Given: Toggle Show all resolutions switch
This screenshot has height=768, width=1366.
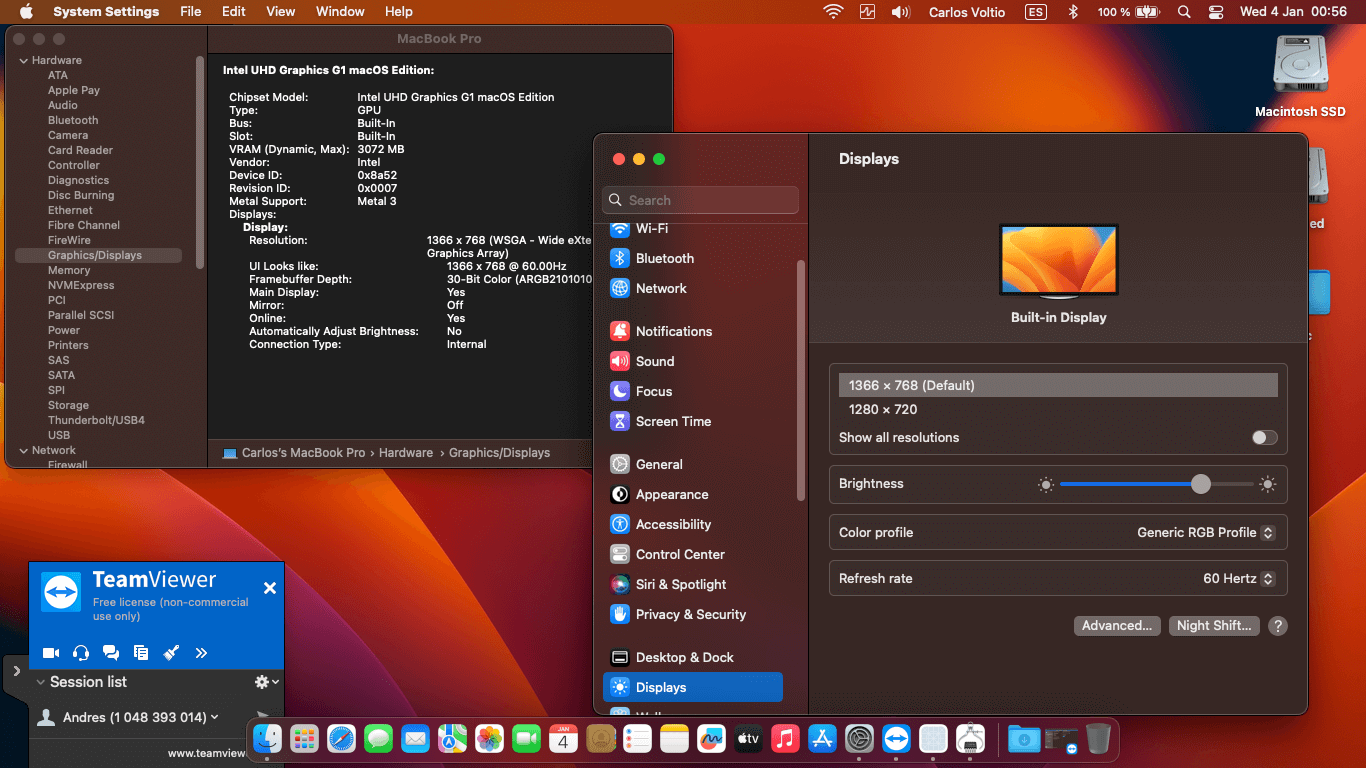Looking at the screenshot, I should click(x=1264, y=437).
